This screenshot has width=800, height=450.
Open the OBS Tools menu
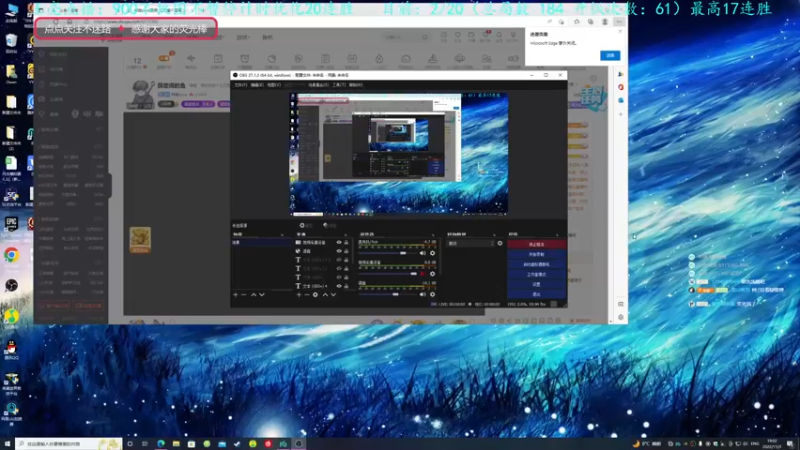[x=339, y=85]
